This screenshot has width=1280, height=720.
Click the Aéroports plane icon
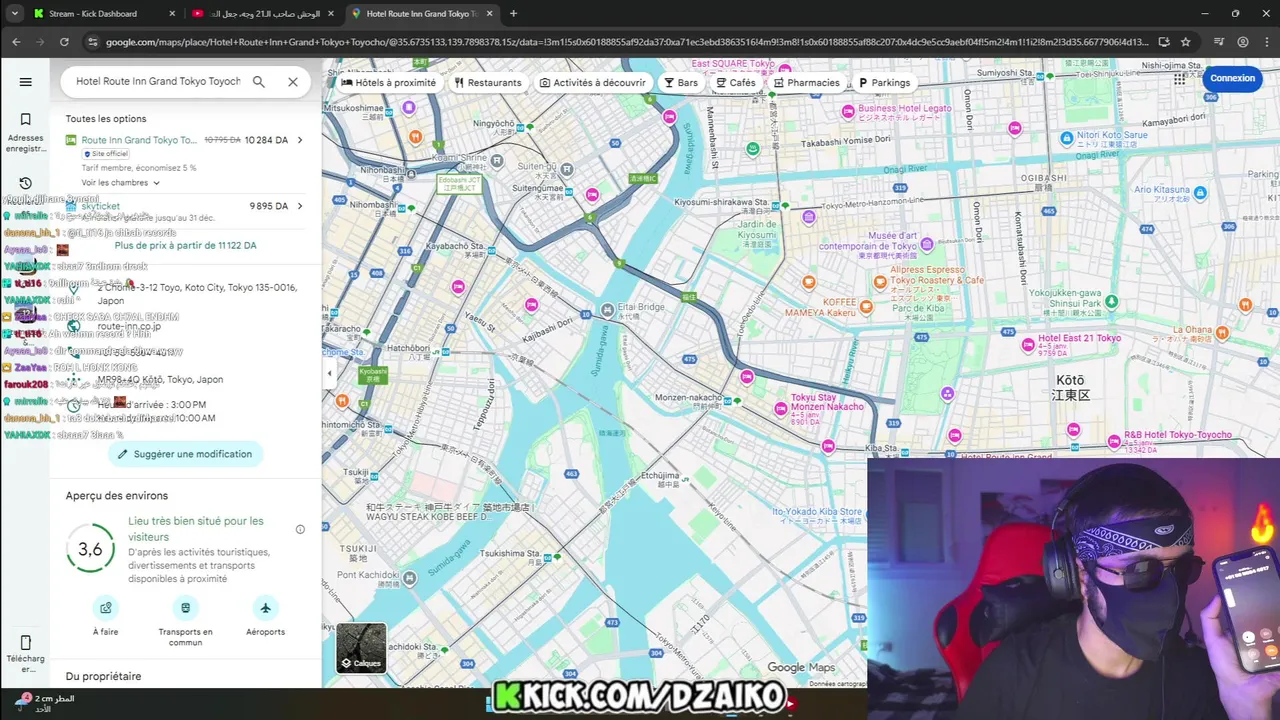(x=265, y=608)
